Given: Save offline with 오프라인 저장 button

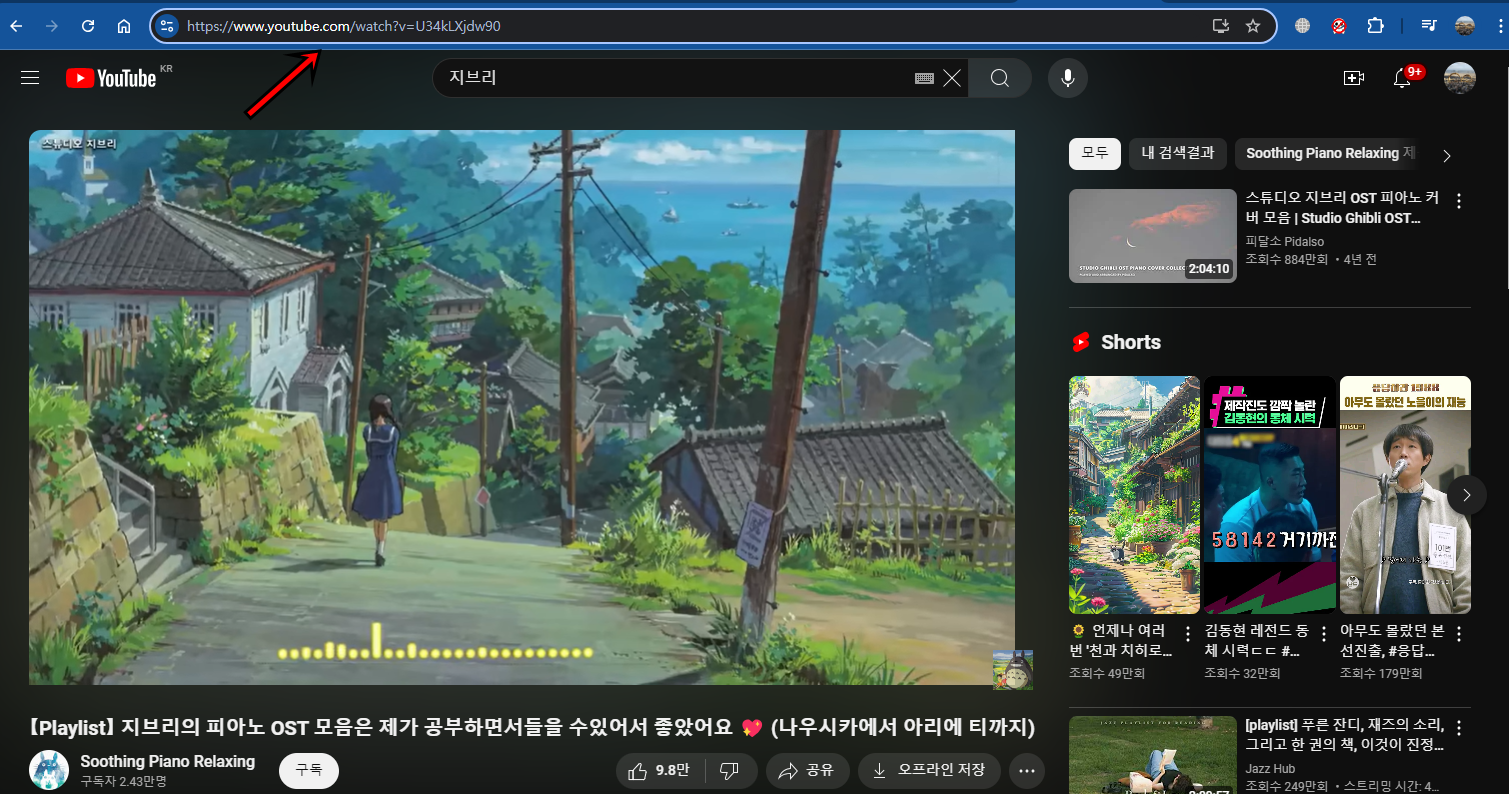Looking at the screenshot, I should [930, 771].
